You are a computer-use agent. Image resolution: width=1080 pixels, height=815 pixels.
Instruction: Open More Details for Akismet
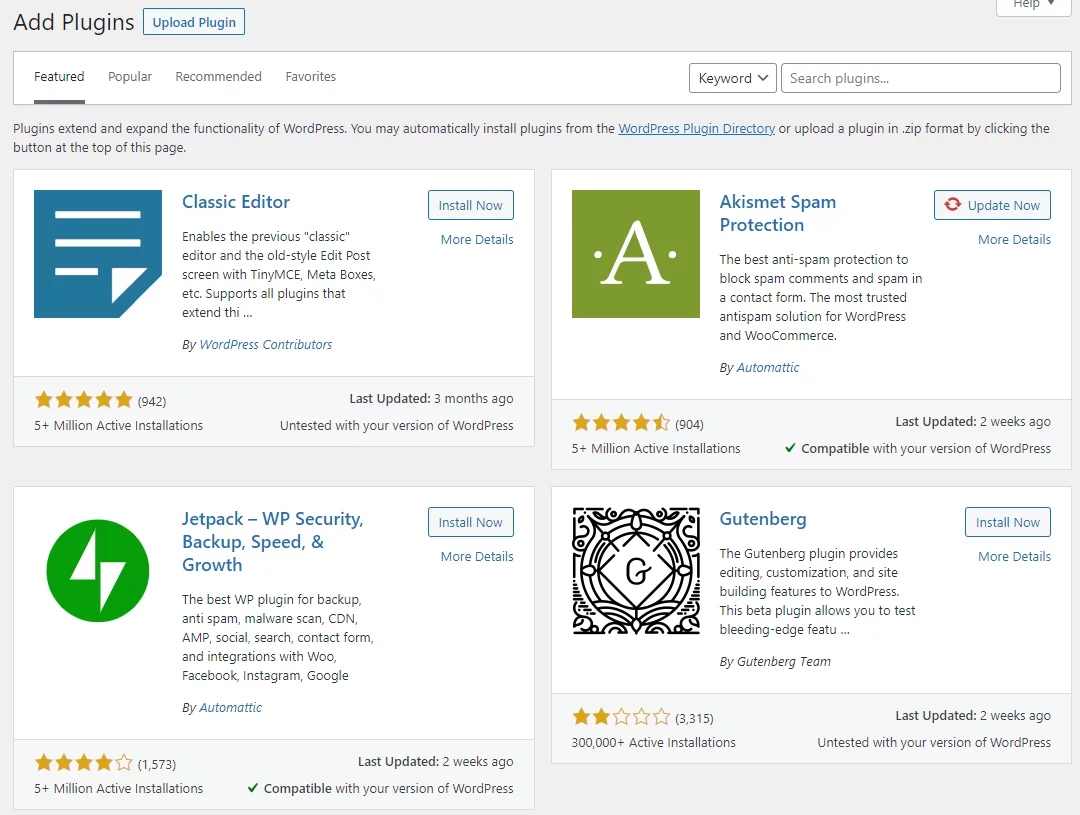(x=1015, y=240)
